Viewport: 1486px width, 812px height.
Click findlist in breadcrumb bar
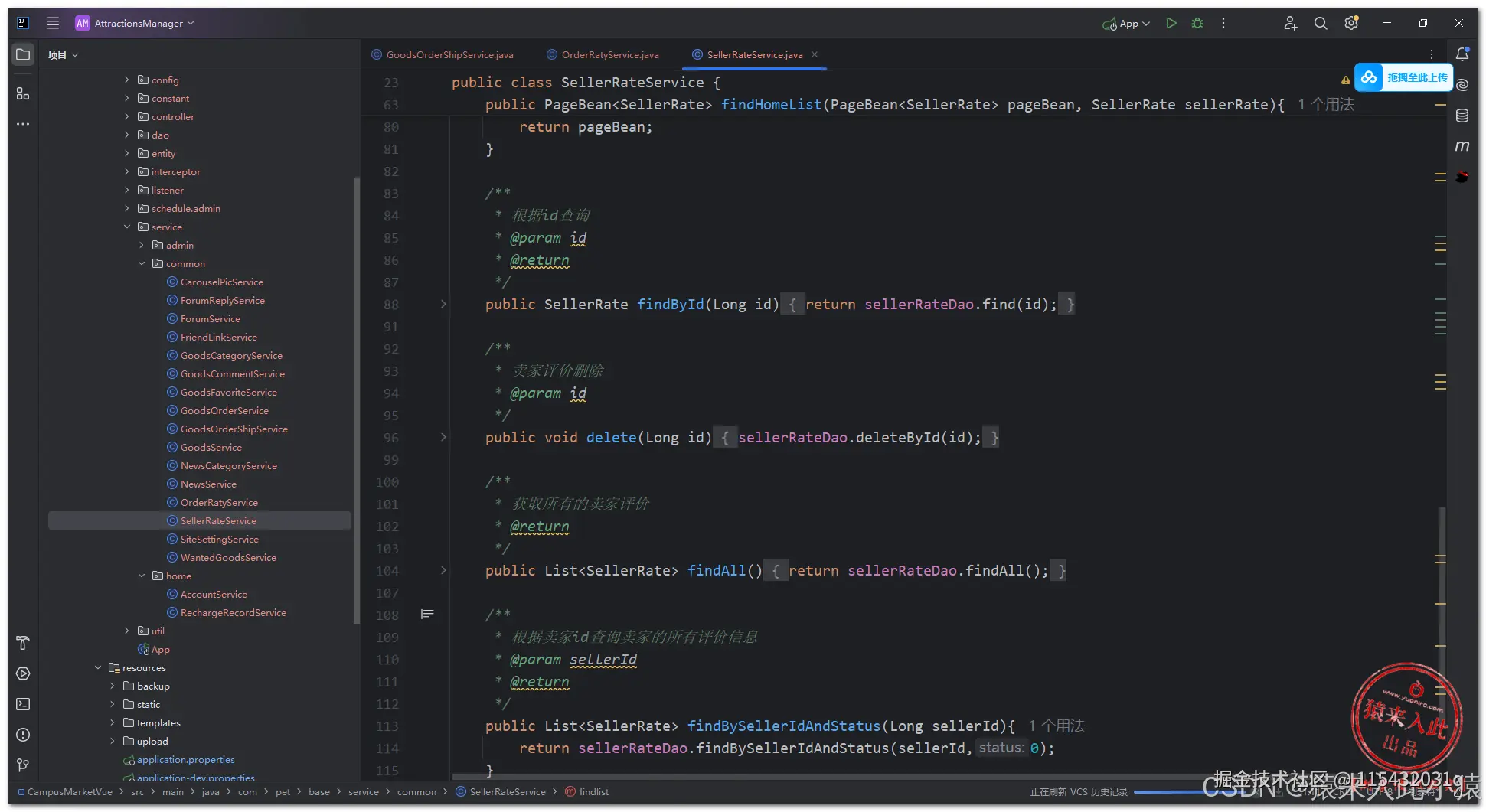pyautogui.click(x=587, y=791)
